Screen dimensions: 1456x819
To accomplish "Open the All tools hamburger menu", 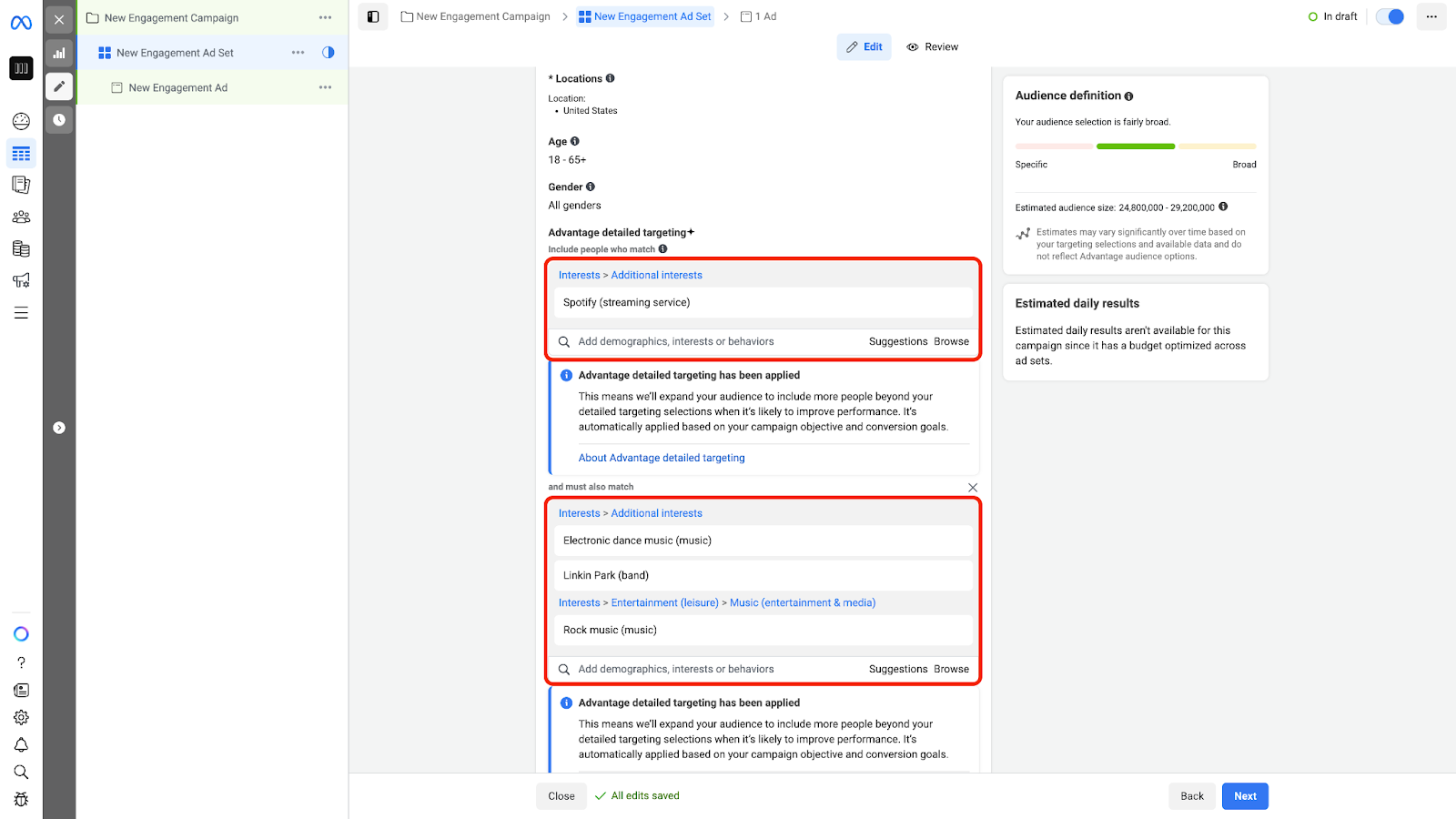I will [x=21, y=313].
